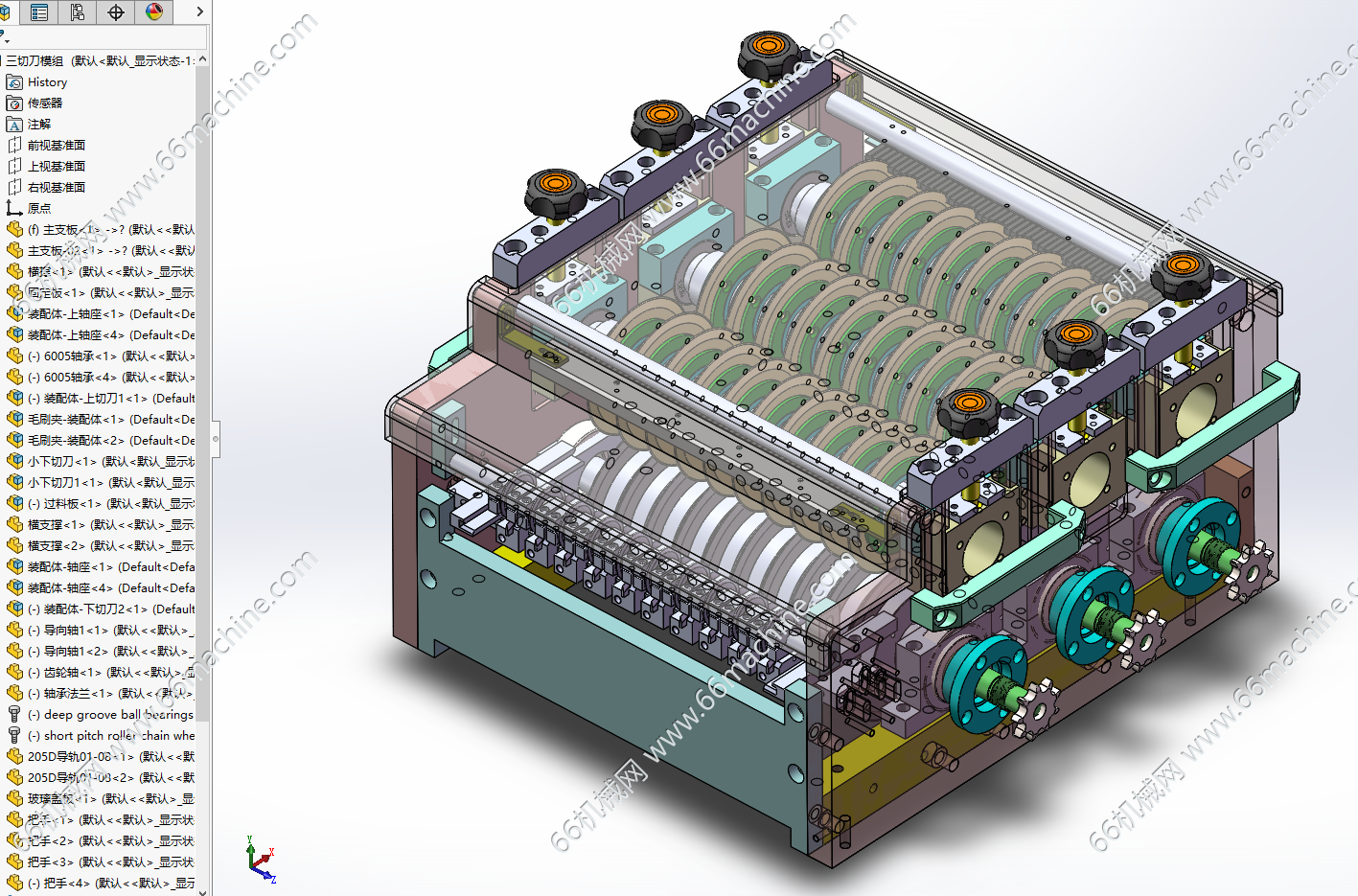
Task: Click the feature tree vertical scrollbar
Action: [x=202, y=383]
